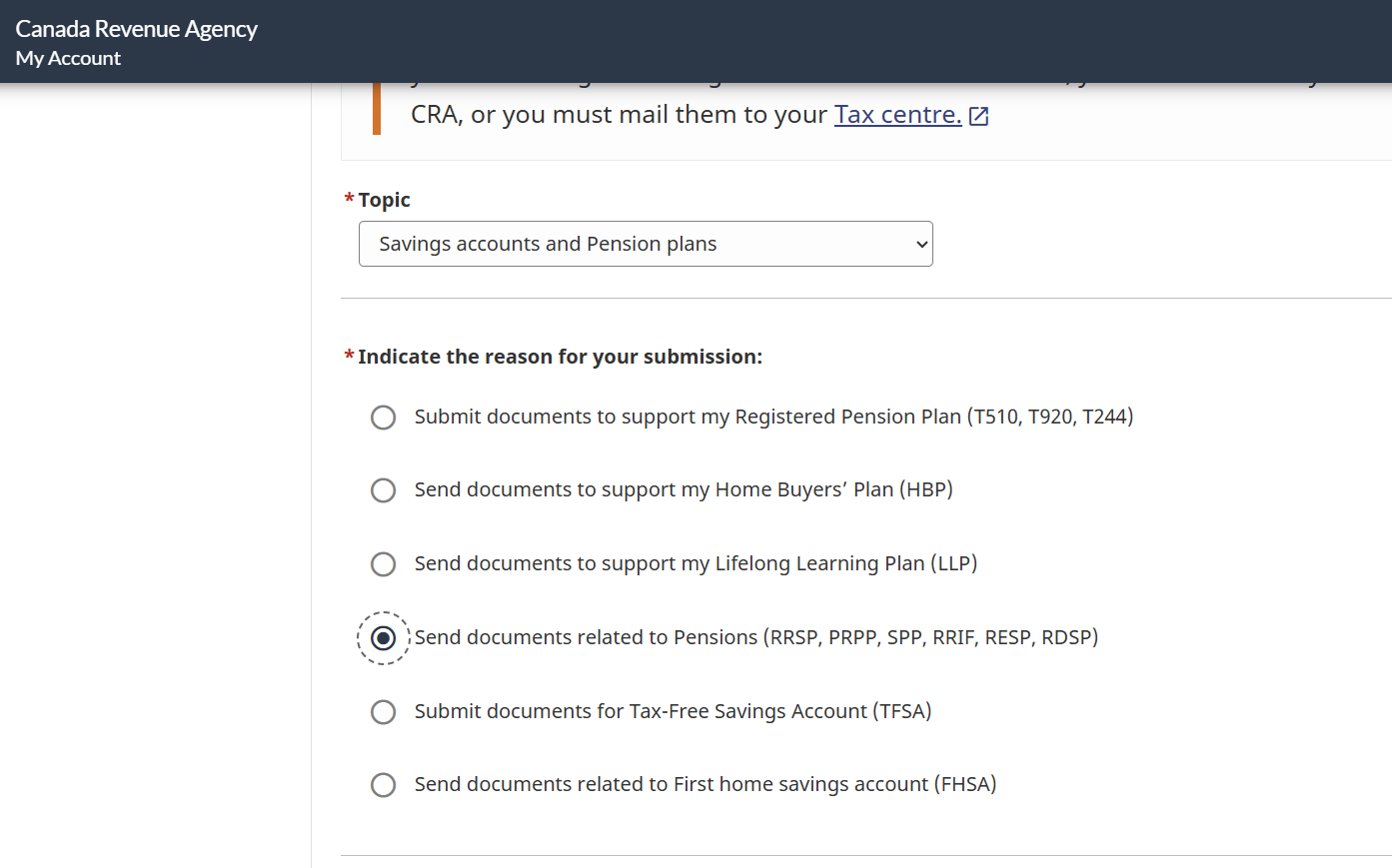Click the selected Pensions (RRSP, PRPP) radio button
1392x868 pixels.
(383, 638)
